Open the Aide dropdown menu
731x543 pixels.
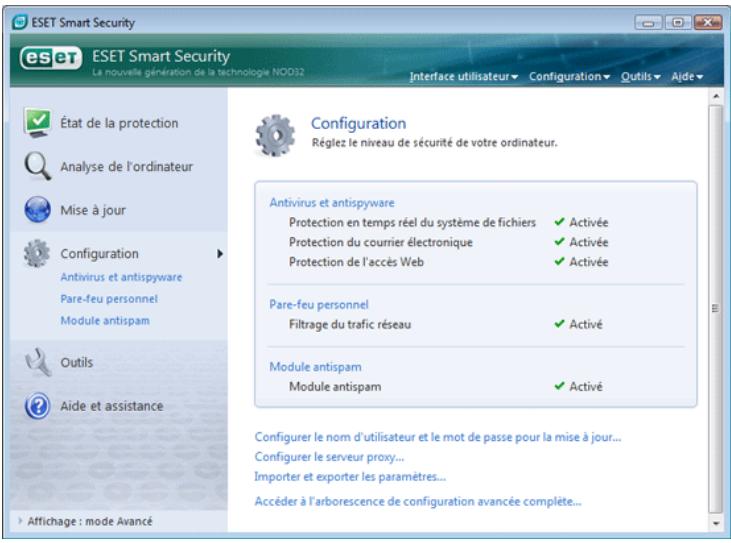pyautogui.click(x=687, y=76)
